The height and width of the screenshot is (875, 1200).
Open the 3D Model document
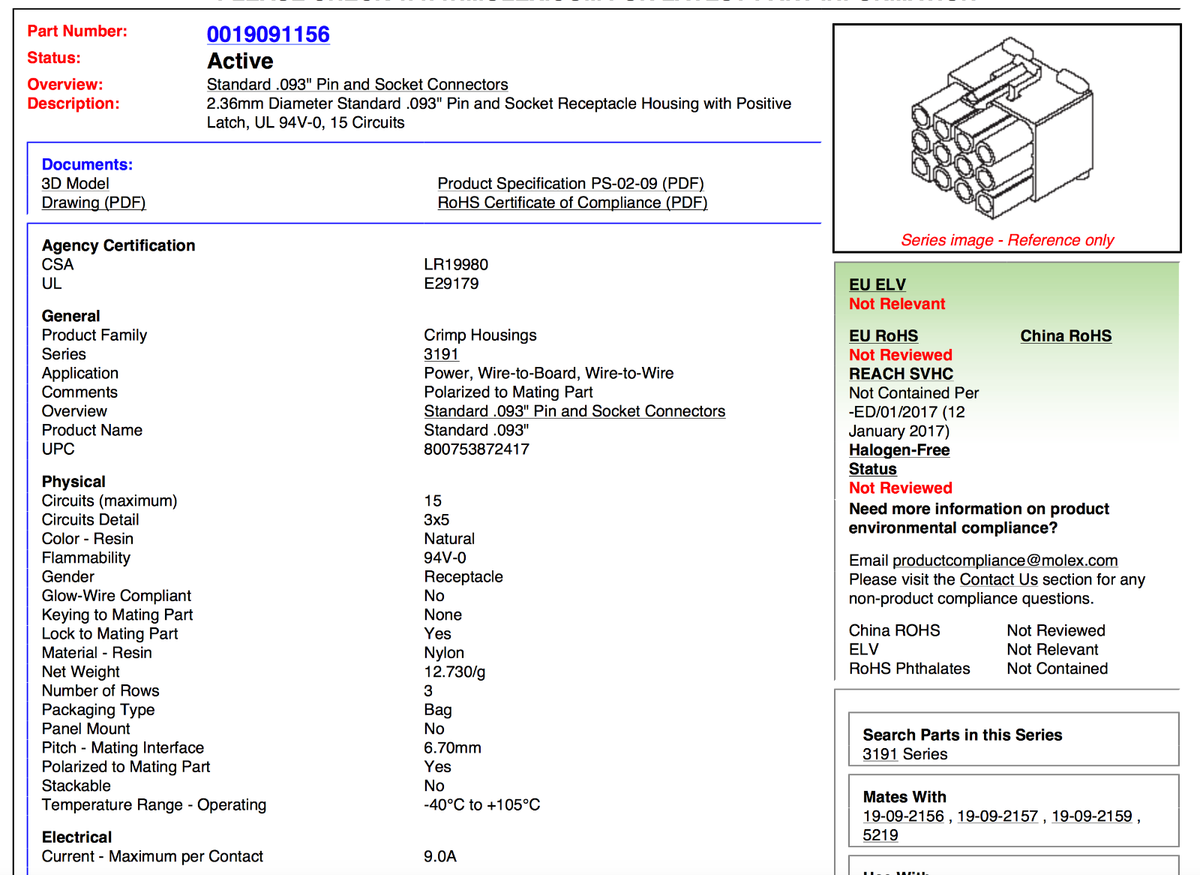(x=75, y=184)
